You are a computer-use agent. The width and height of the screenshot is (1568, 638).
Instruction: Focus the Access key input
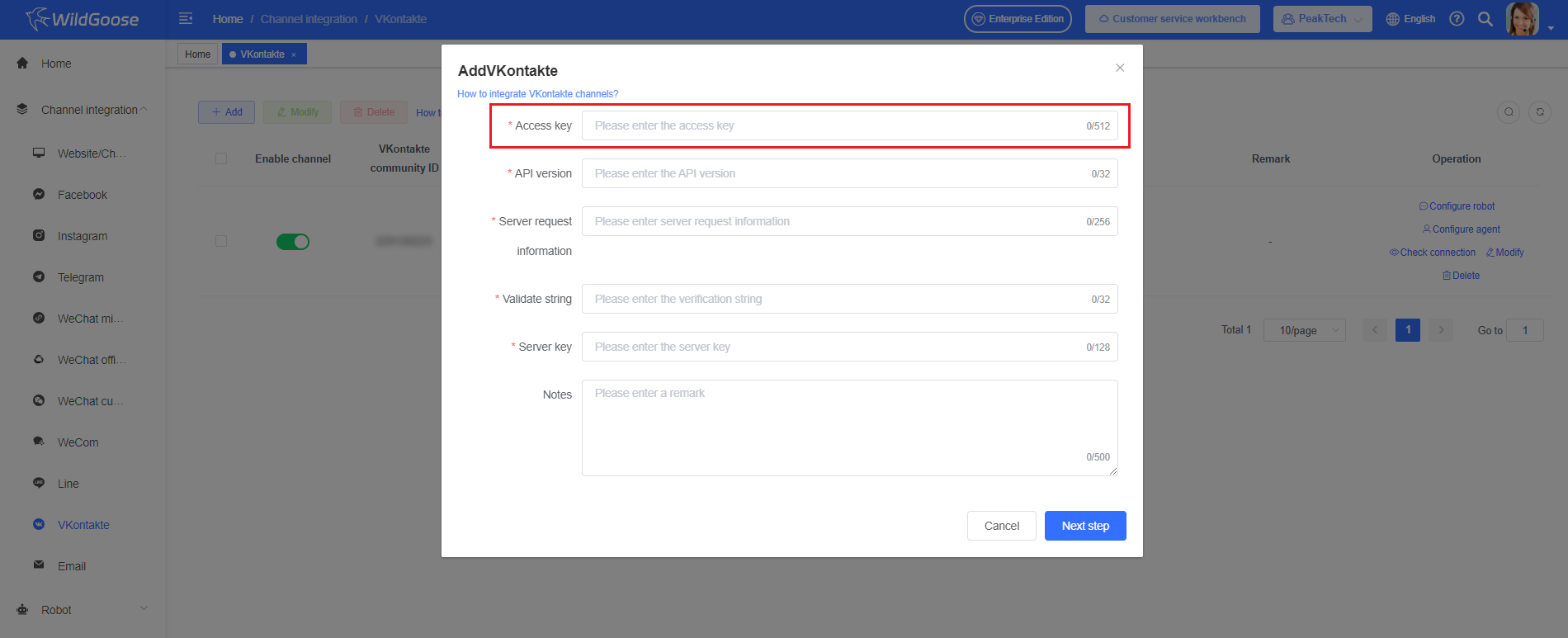tap(850, 125)
